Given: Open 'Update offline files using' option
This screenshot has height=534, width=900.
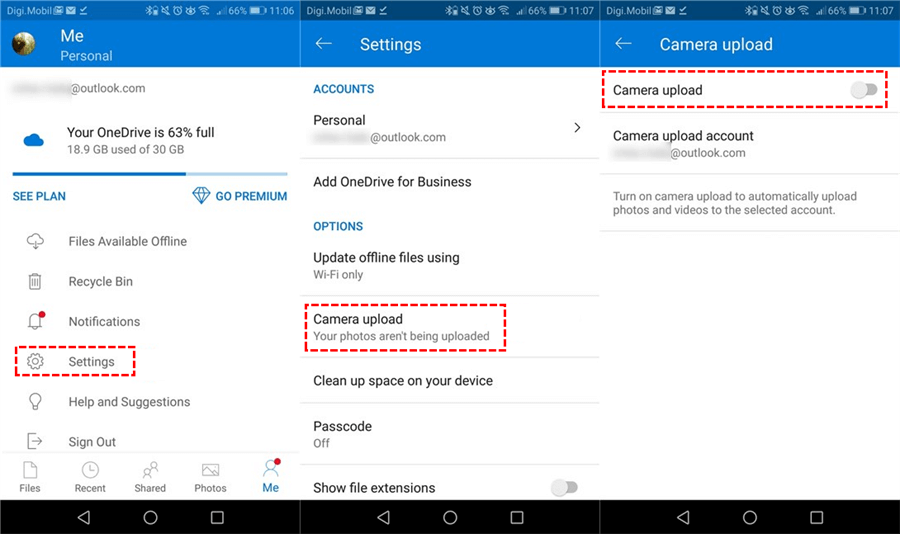Looking at the screenshot, I should pos(449,265).
